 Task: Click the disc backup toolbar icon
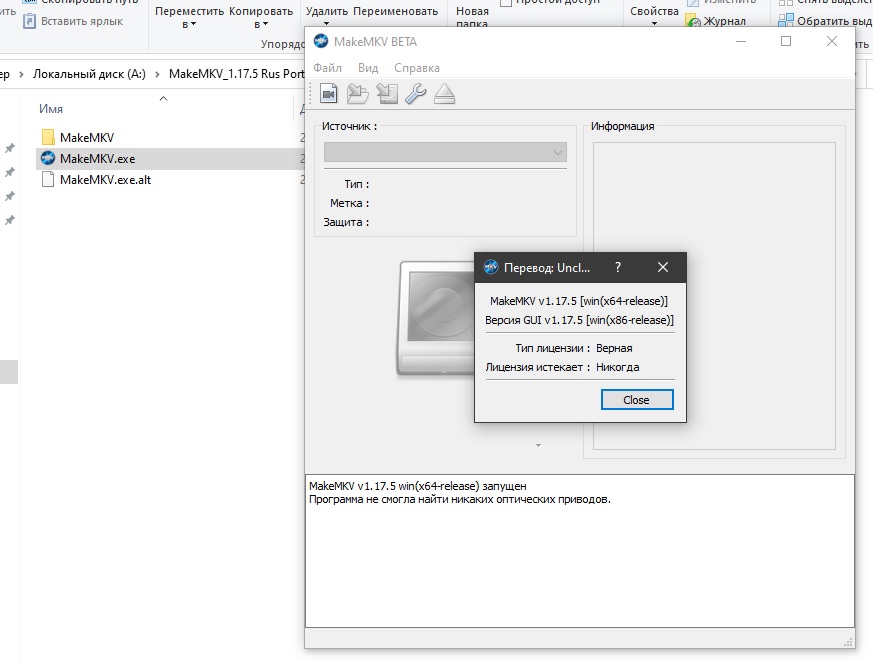(x=385, y=93)
